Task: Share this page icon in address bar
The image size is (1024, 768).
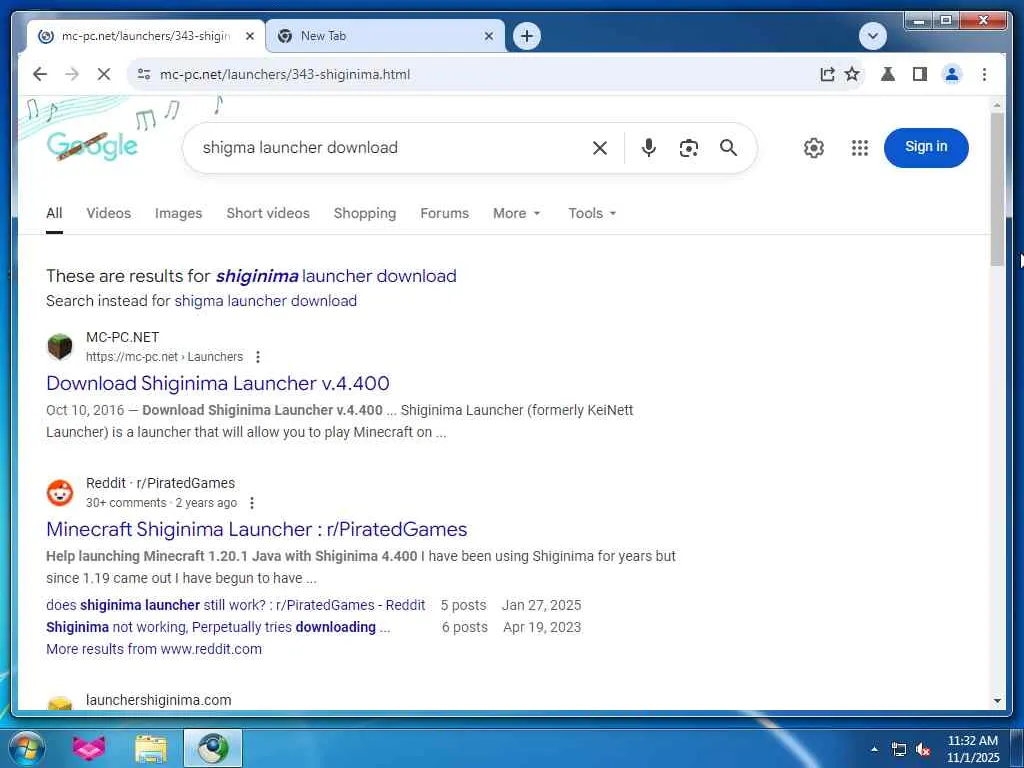Action: [x=827, y=74]
